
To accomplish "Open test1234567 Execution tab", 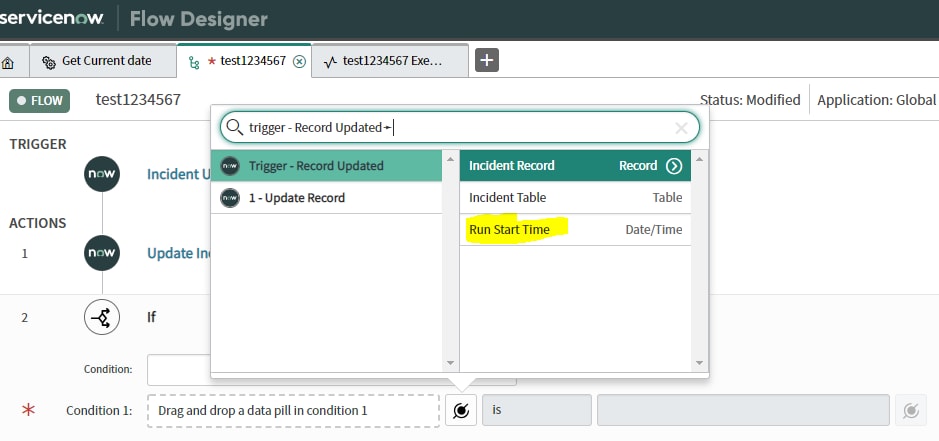I will [x=390, y=61].
